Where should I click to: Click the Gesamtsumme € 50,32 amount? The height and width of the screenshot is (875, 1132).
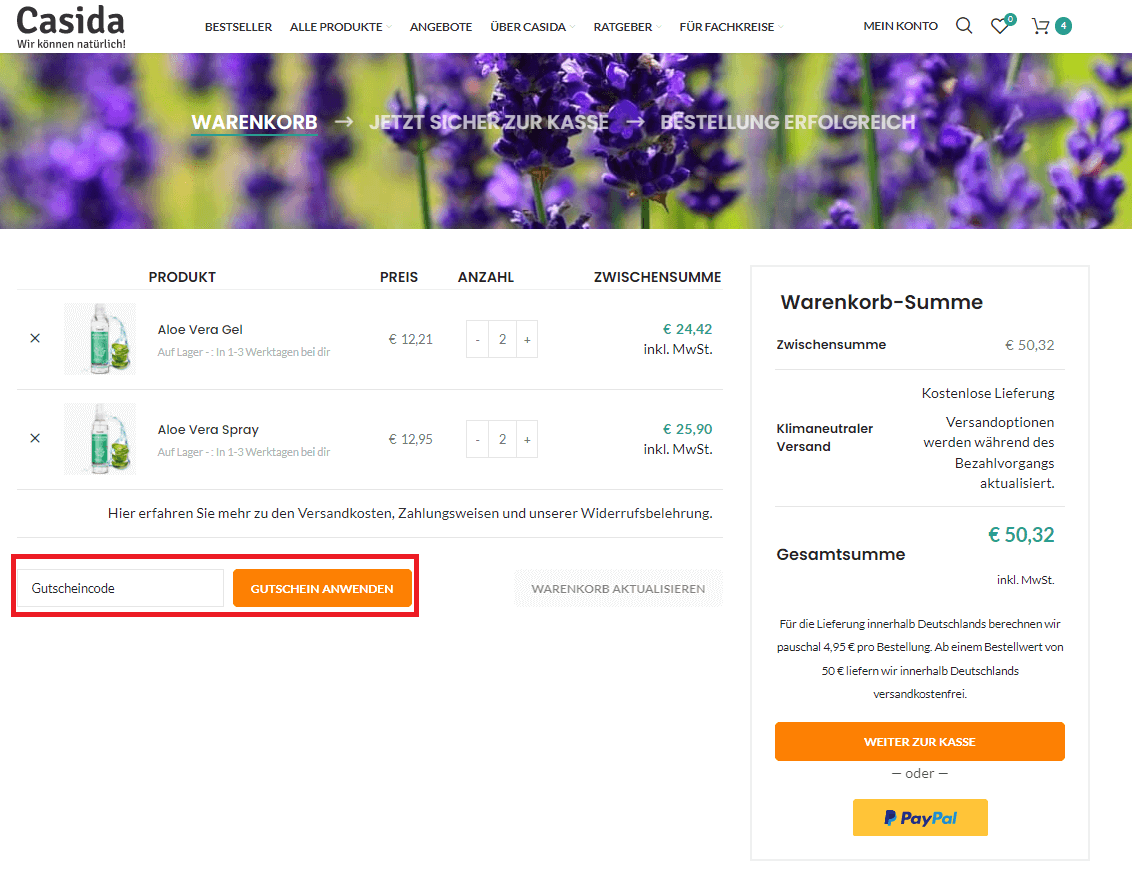(x=1021, y=535)
